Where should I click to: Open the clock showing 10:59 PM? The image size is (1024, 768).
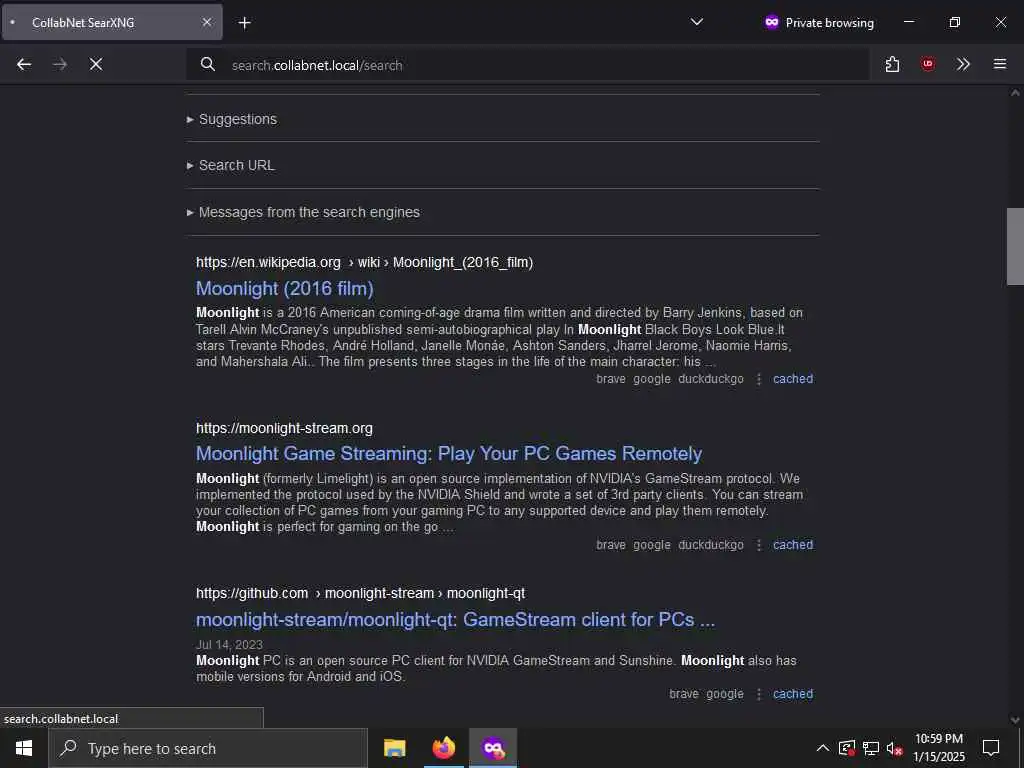click(938, 748)
